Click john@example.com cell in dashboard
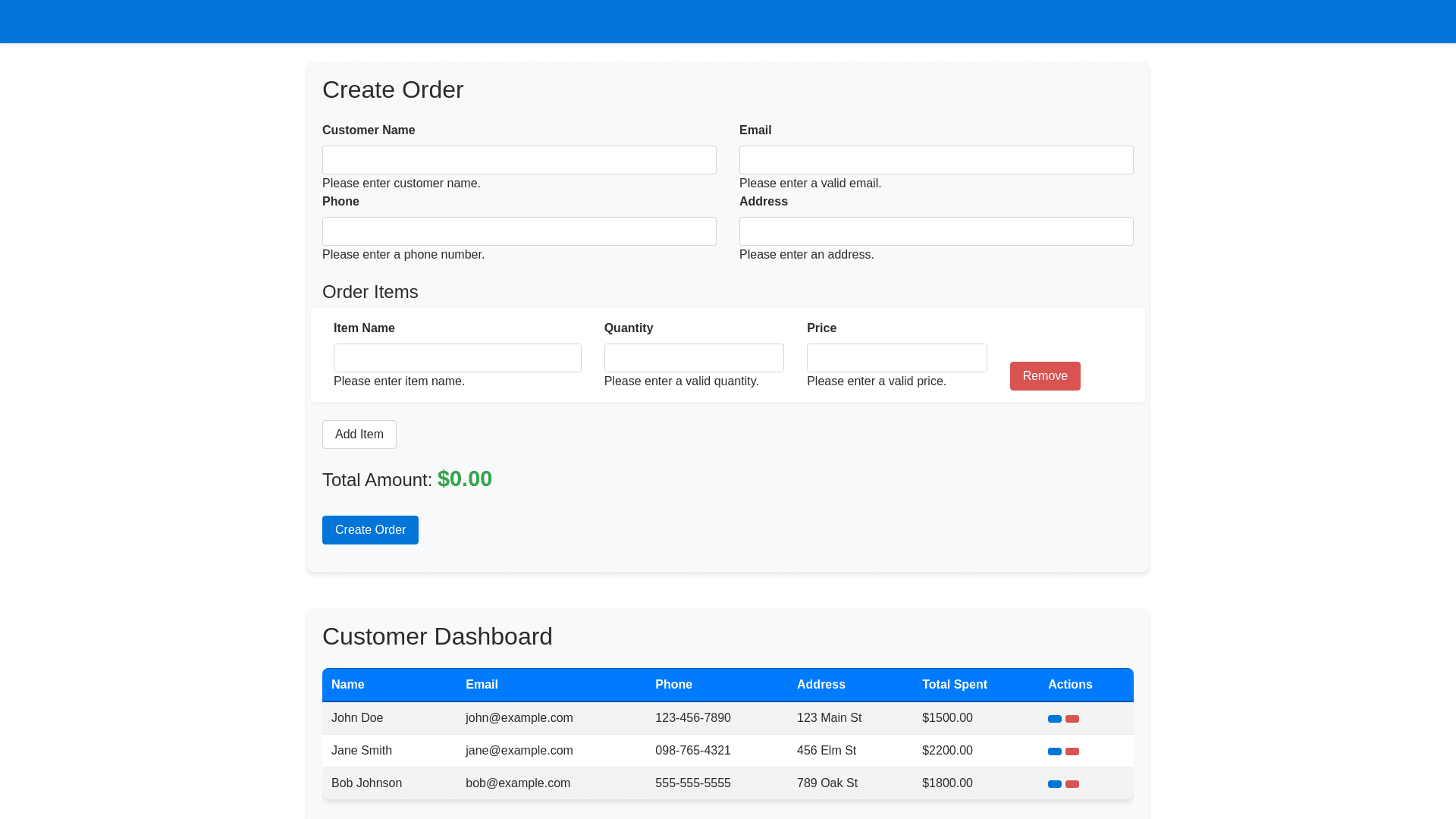 click(519, 718)
